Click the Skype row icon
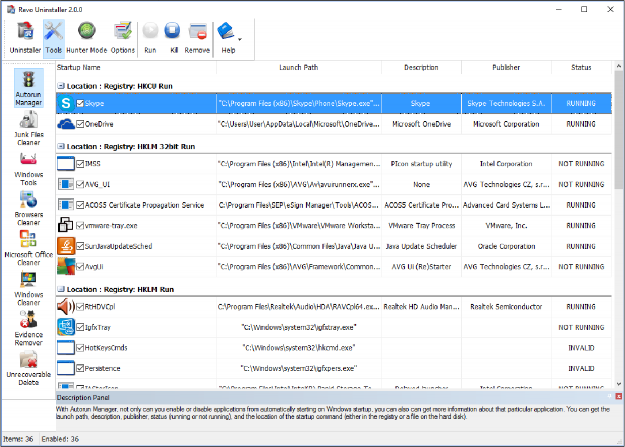Image resolution: width=625 pixels, height=447 pixels. 66,103
